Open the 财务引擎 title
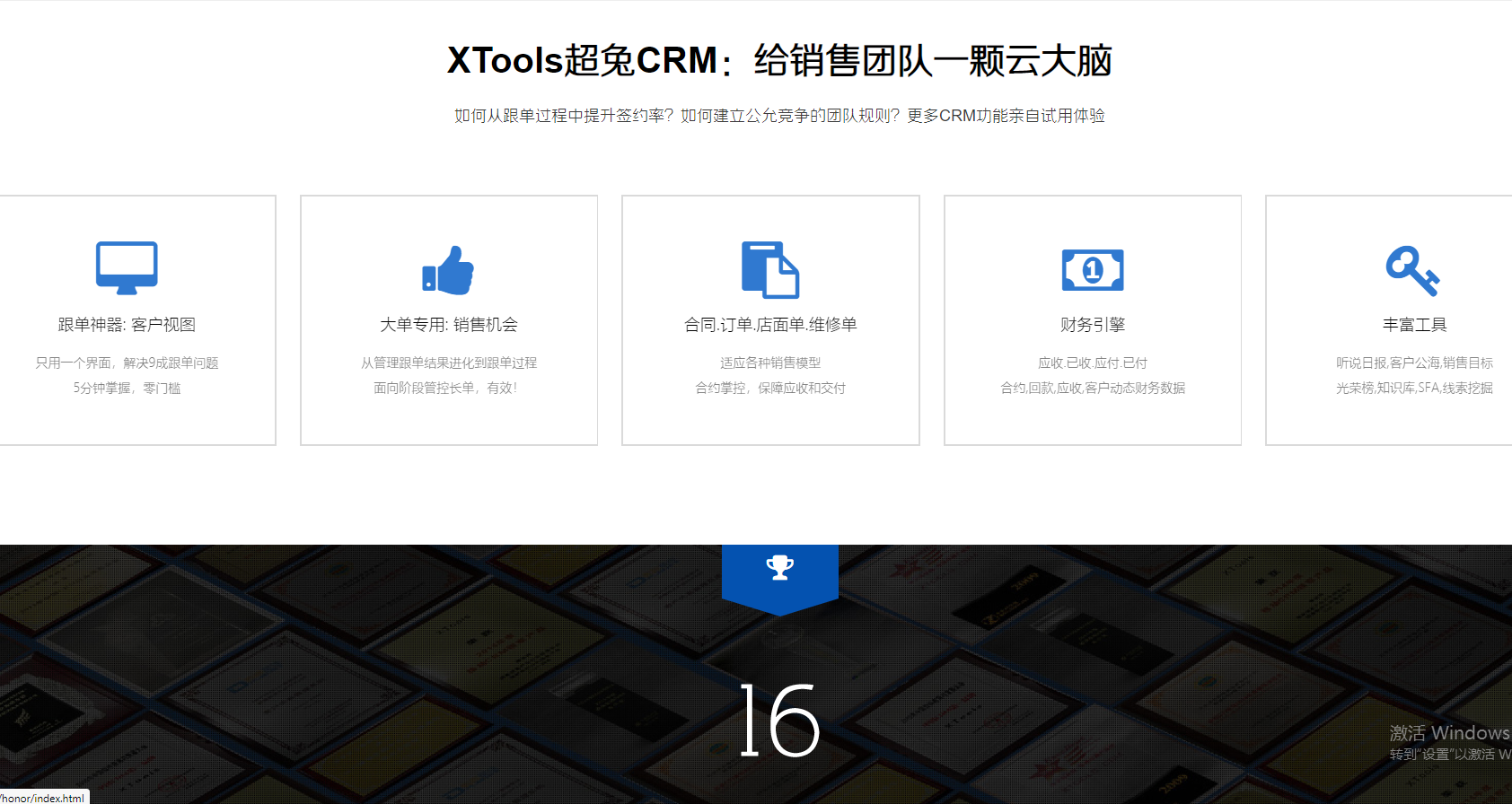This screenshot has width=1512, height=804. pyautogui.click(x=1093, y=325)
